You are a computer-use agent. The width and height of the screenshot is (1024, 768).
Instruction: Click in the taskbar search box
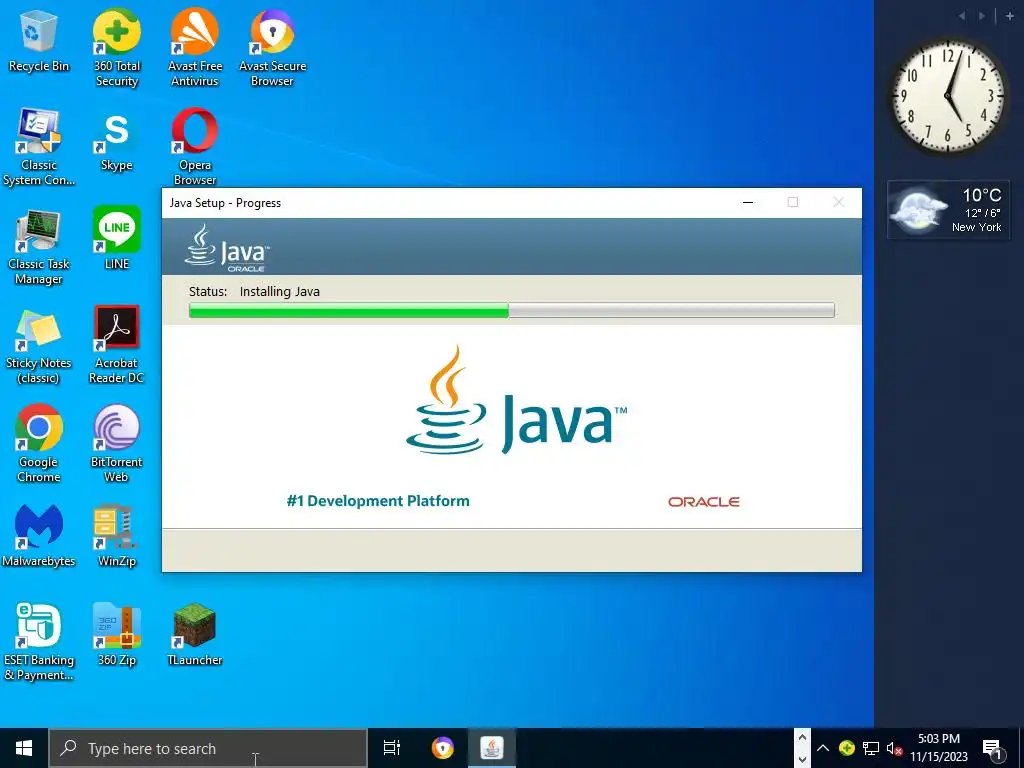click(x=208, y=748)
